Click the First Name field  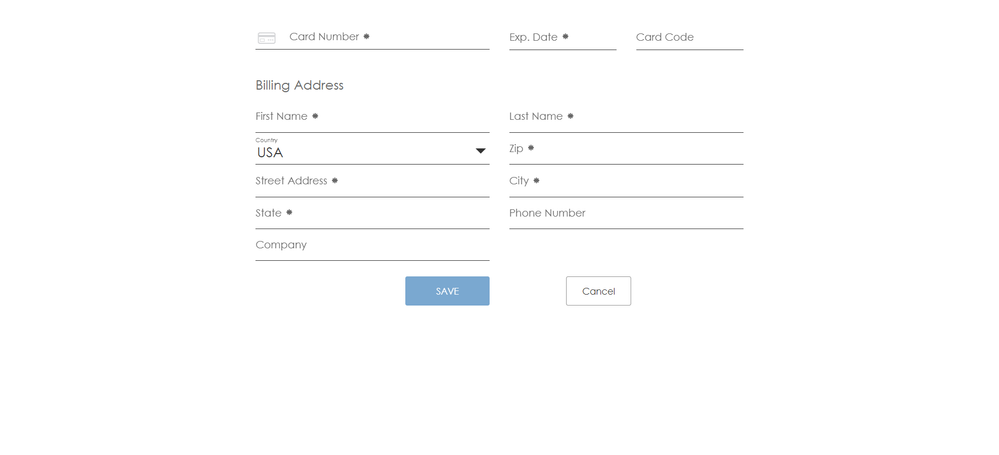372,117
